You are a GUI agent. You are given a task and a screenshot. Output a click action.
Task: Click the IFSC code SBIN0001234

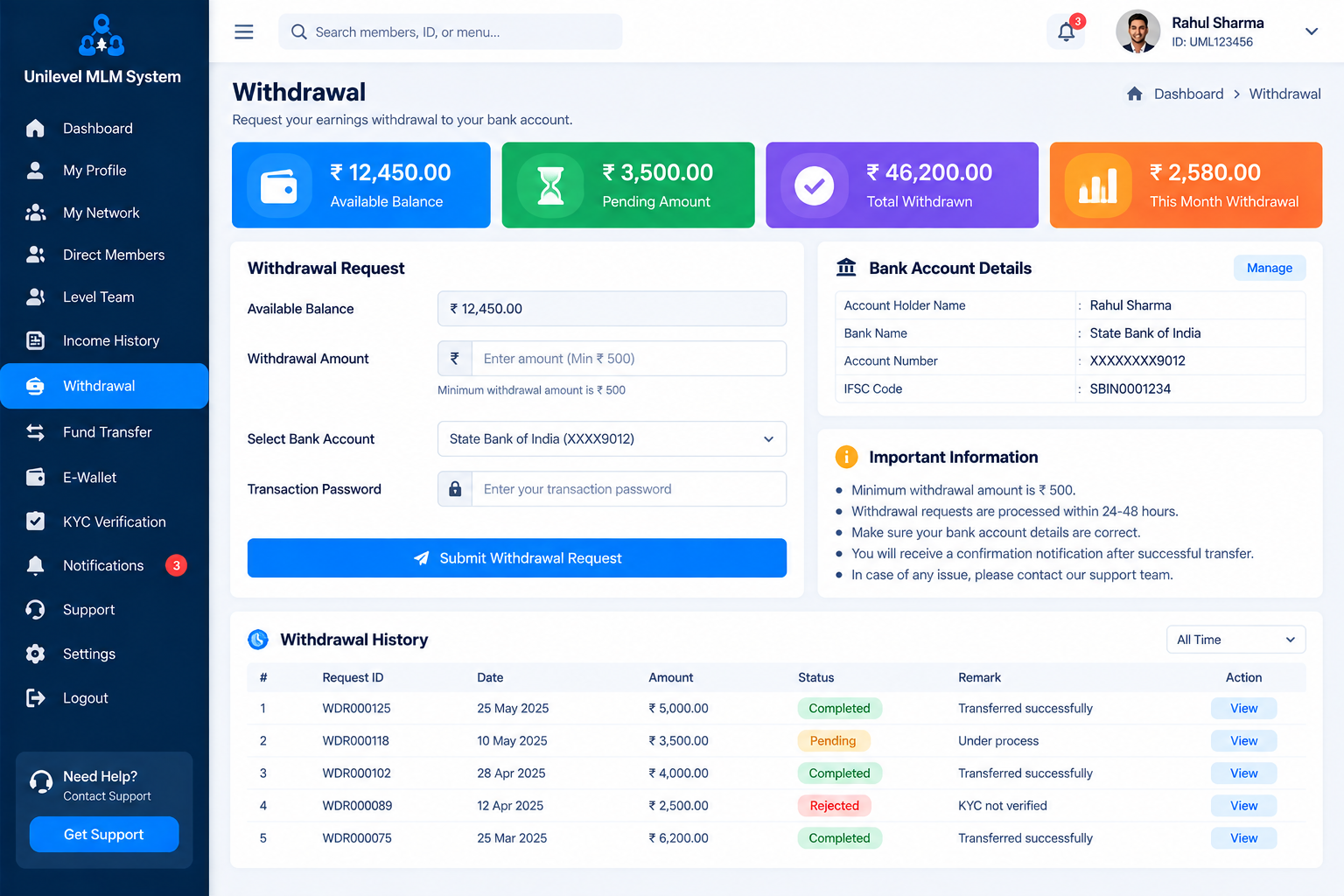pos(1130,388)
